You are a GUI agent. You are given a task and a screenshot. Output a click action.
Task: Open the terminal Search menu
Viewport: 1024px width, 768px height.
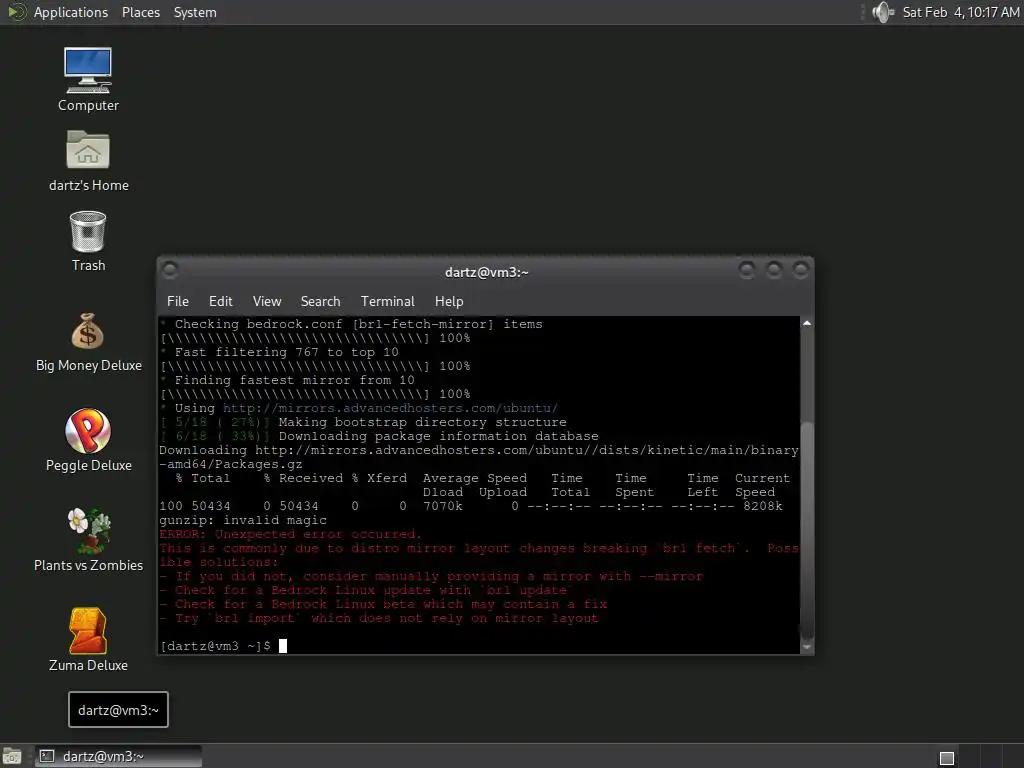tap(320, 301)
